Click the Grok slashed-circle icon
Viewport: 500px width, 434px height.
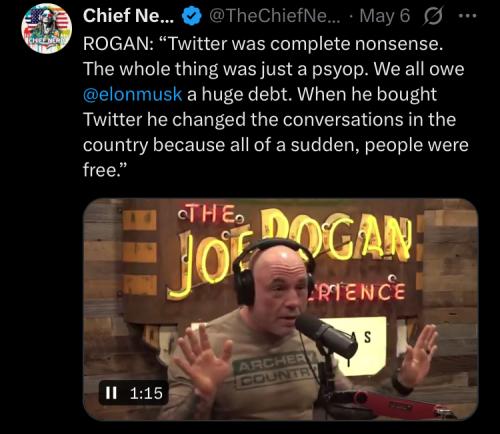433,17
